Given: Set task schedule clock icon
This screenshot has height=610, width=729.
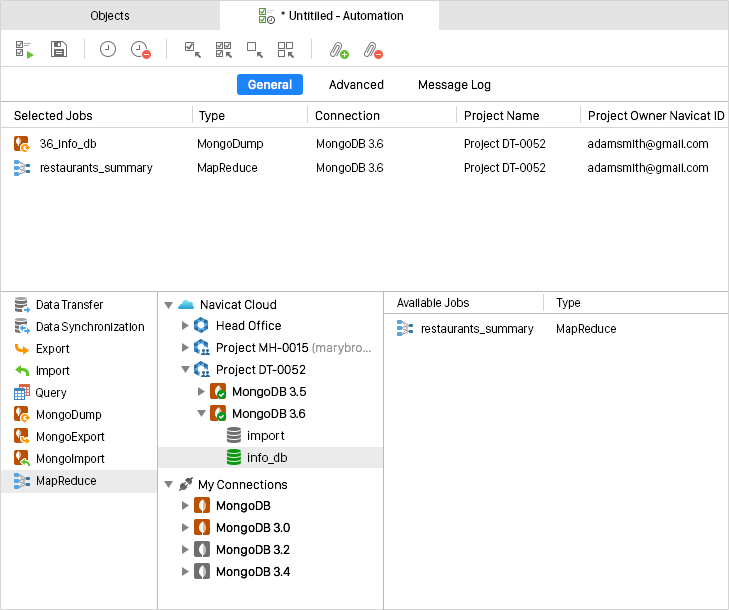Looking at the screenshot, I should (x=107, y=49).
